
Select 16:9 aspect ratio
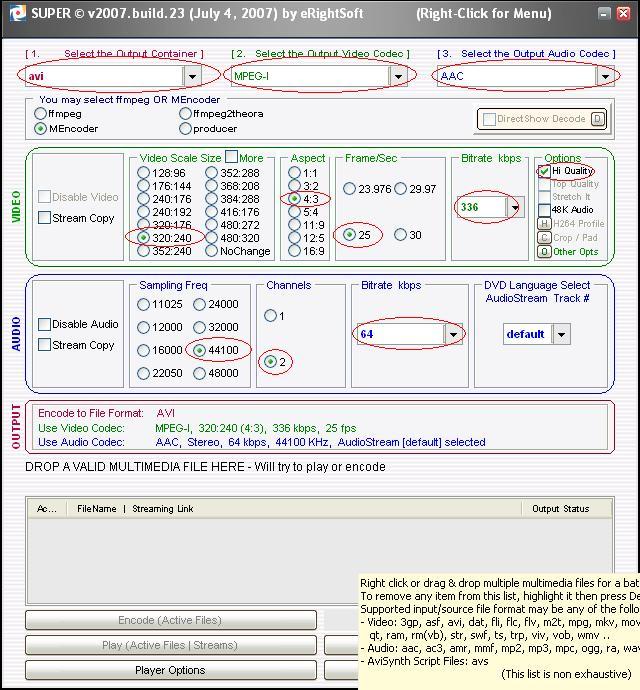(x=294, y=251)
